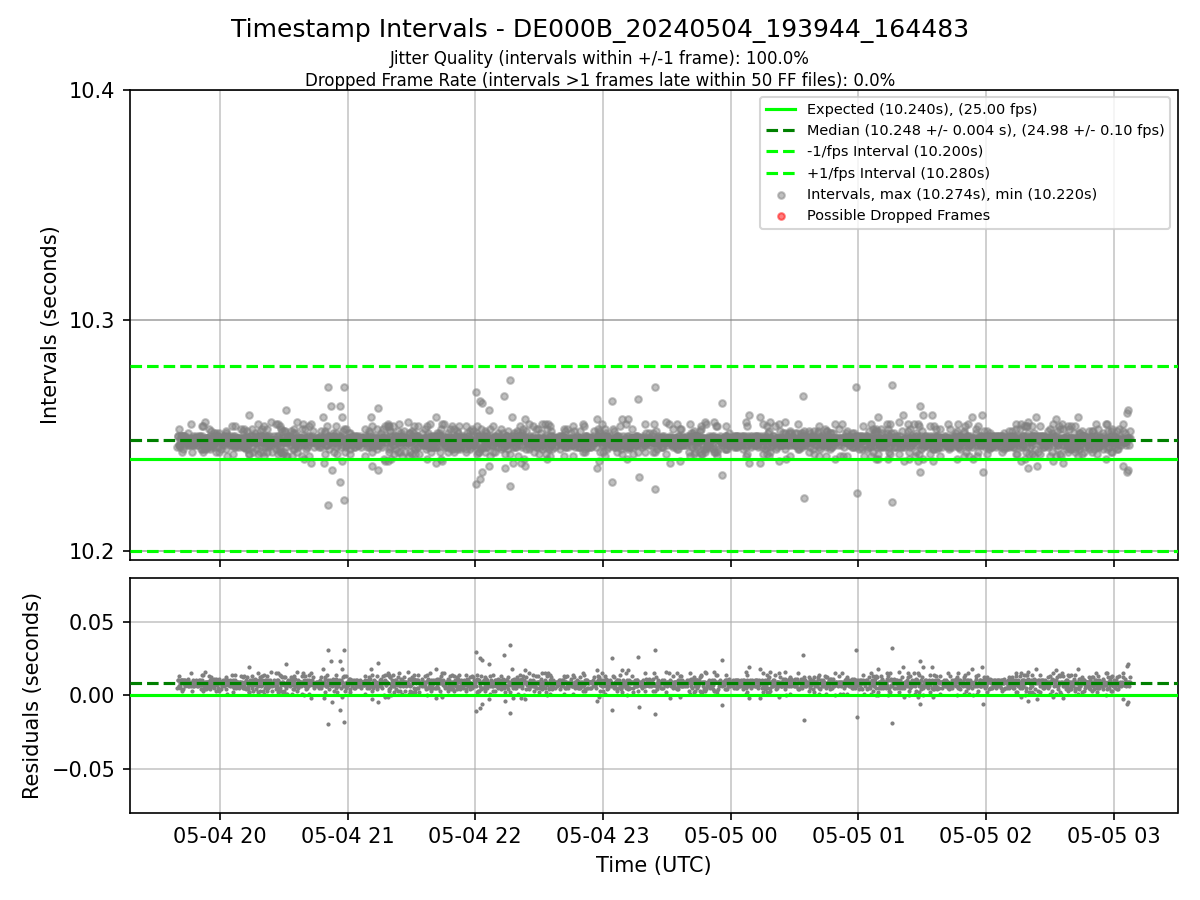Click x-axis tick label '05-05 01'
This screenshot has height=900, width=1200.
tap(858, 835)
